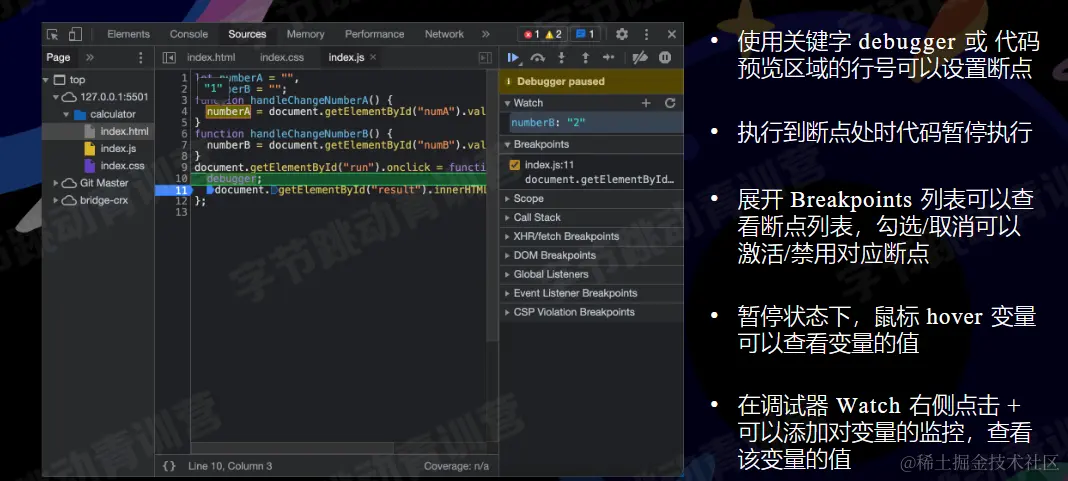Open the Memory panel tab
Image resolution: width=1068 pixels, height=481 pixels.
click(x=305, y=34)
